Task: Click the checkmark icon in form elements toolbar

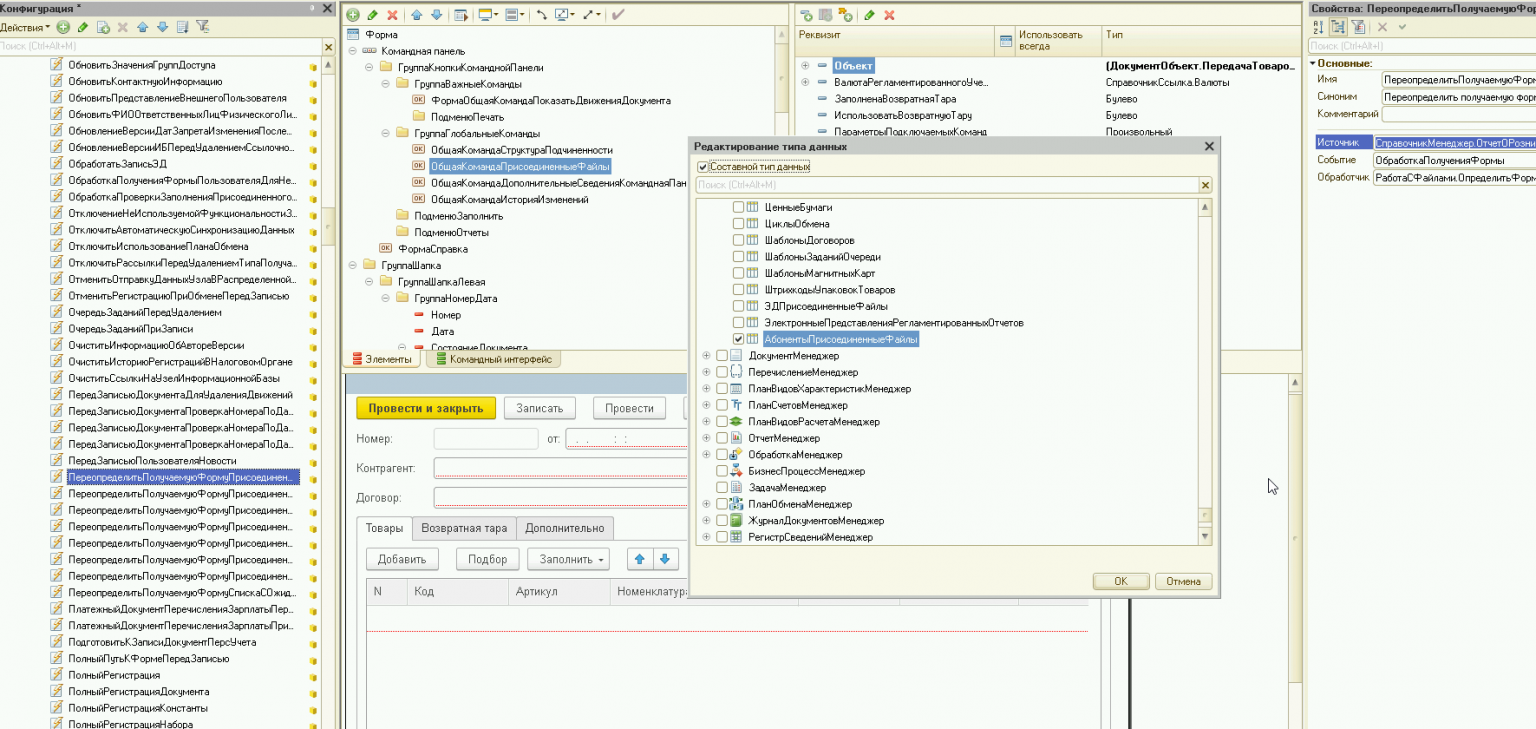Action: [618, 15]
